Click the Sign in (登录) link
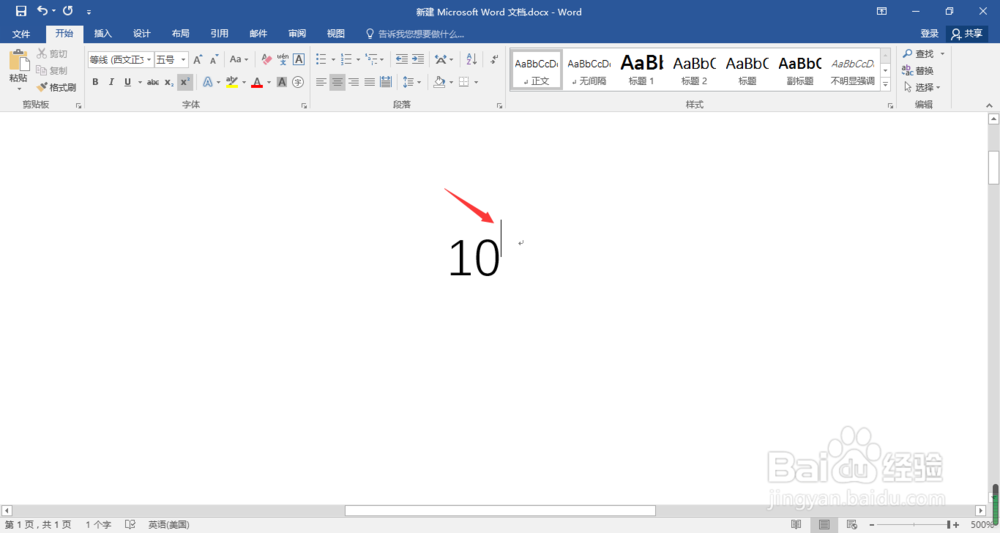This screenshot has width=1000, height=533. (929, 34)
